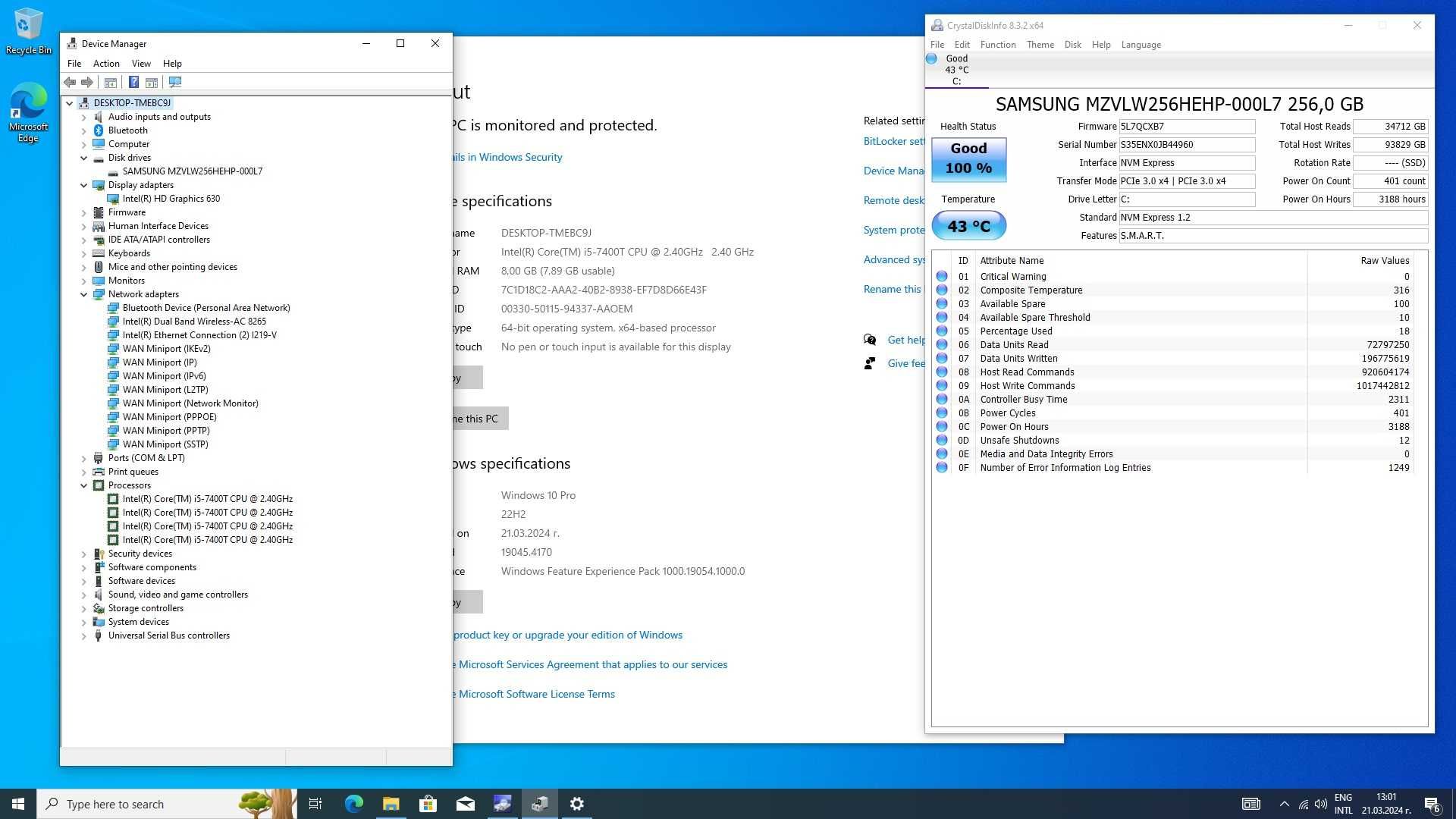Open the Function menu in CrystalDiskInfo
This screenshot has height=819, width=1456.
(998, 45)
